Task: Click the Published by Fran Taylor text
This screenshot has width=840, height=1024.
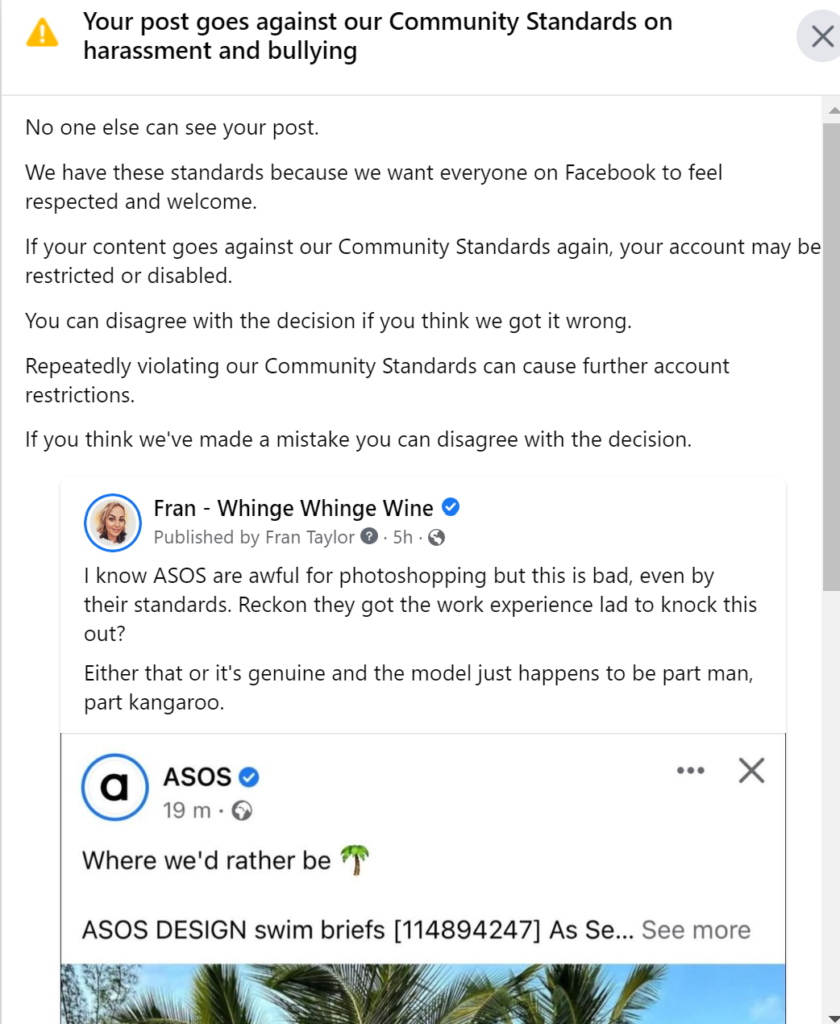Action: (253, 537)
